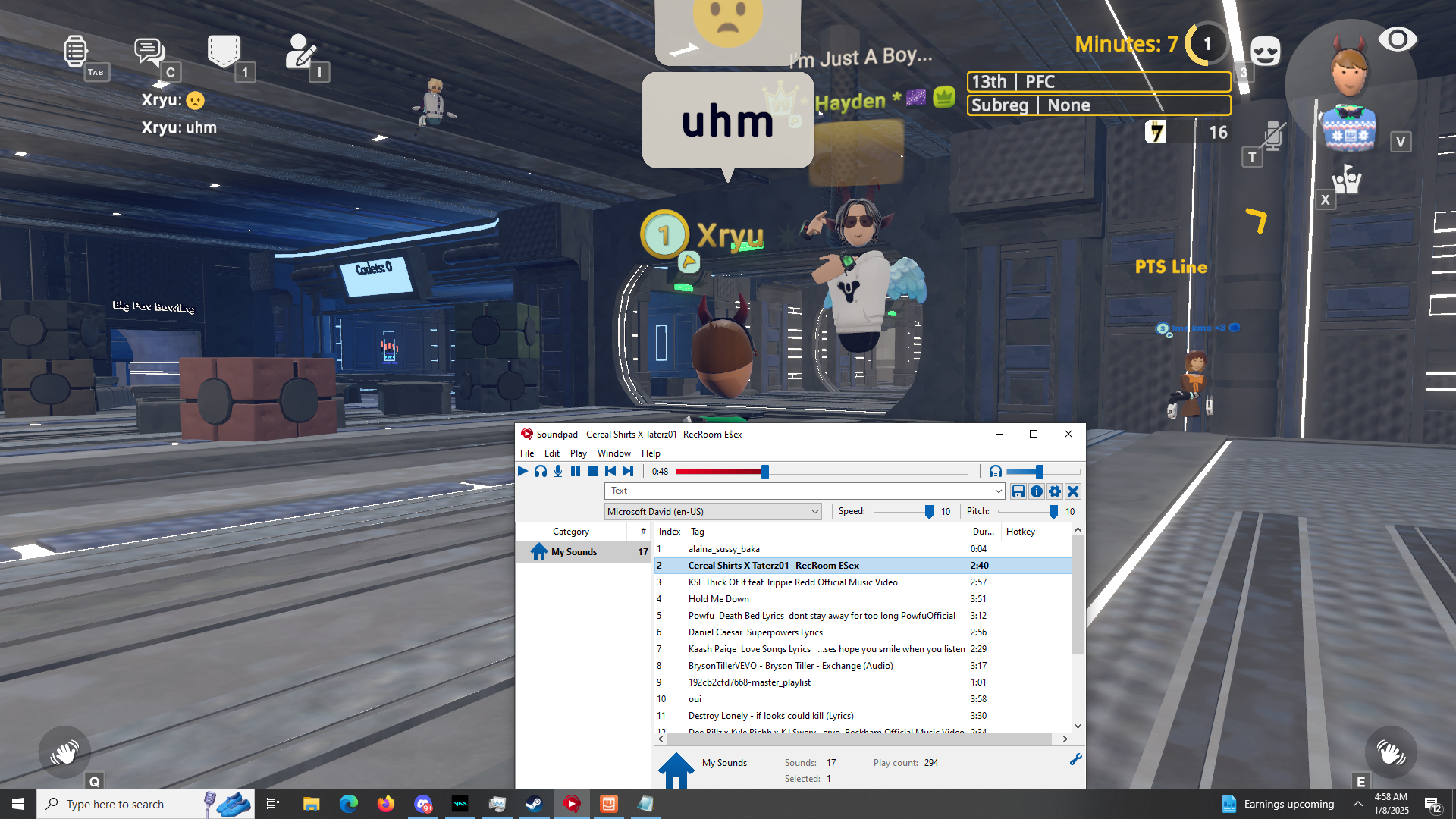Image resolution: width=1456 pixels, height=819 pixels.
Task: Open the Text input dropdown arrow
Action: click(x=998, y=491)
